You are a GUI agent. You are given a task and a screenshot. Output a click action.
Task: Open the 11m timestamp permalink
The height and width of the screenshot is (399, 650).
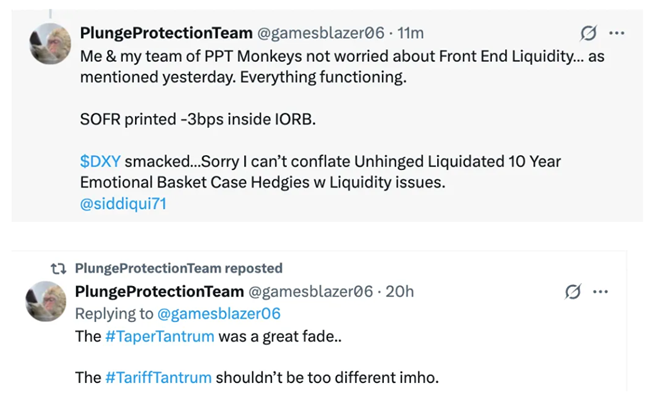click(410, 33)
